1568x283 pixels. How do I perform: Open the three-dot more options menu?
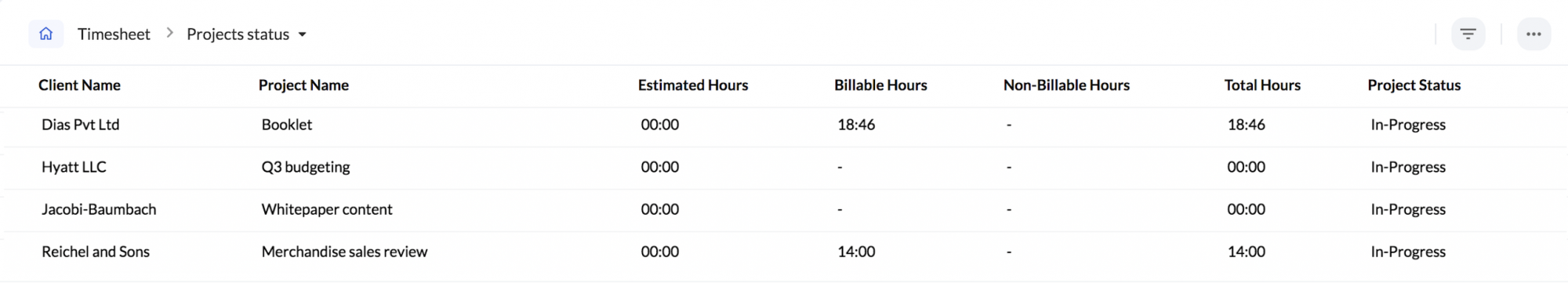(1534, 34)
